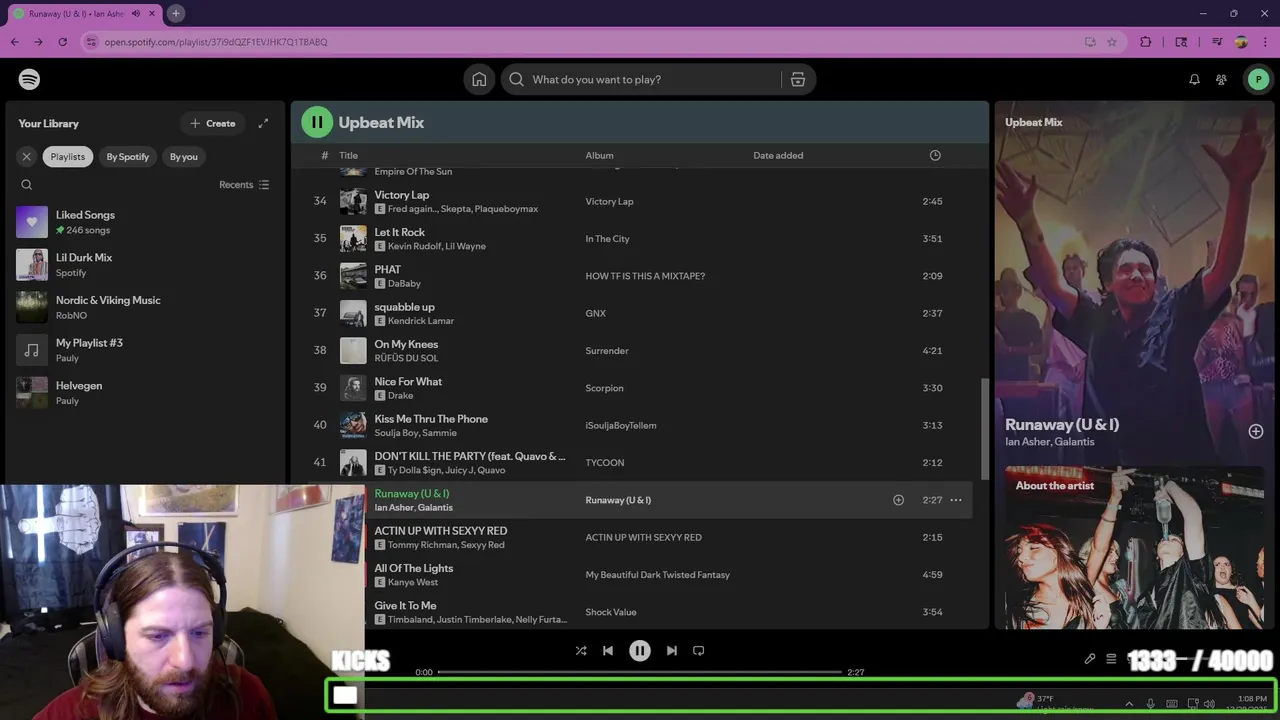
Task: Open Friend Activity icon
Action: (1221, 79)
